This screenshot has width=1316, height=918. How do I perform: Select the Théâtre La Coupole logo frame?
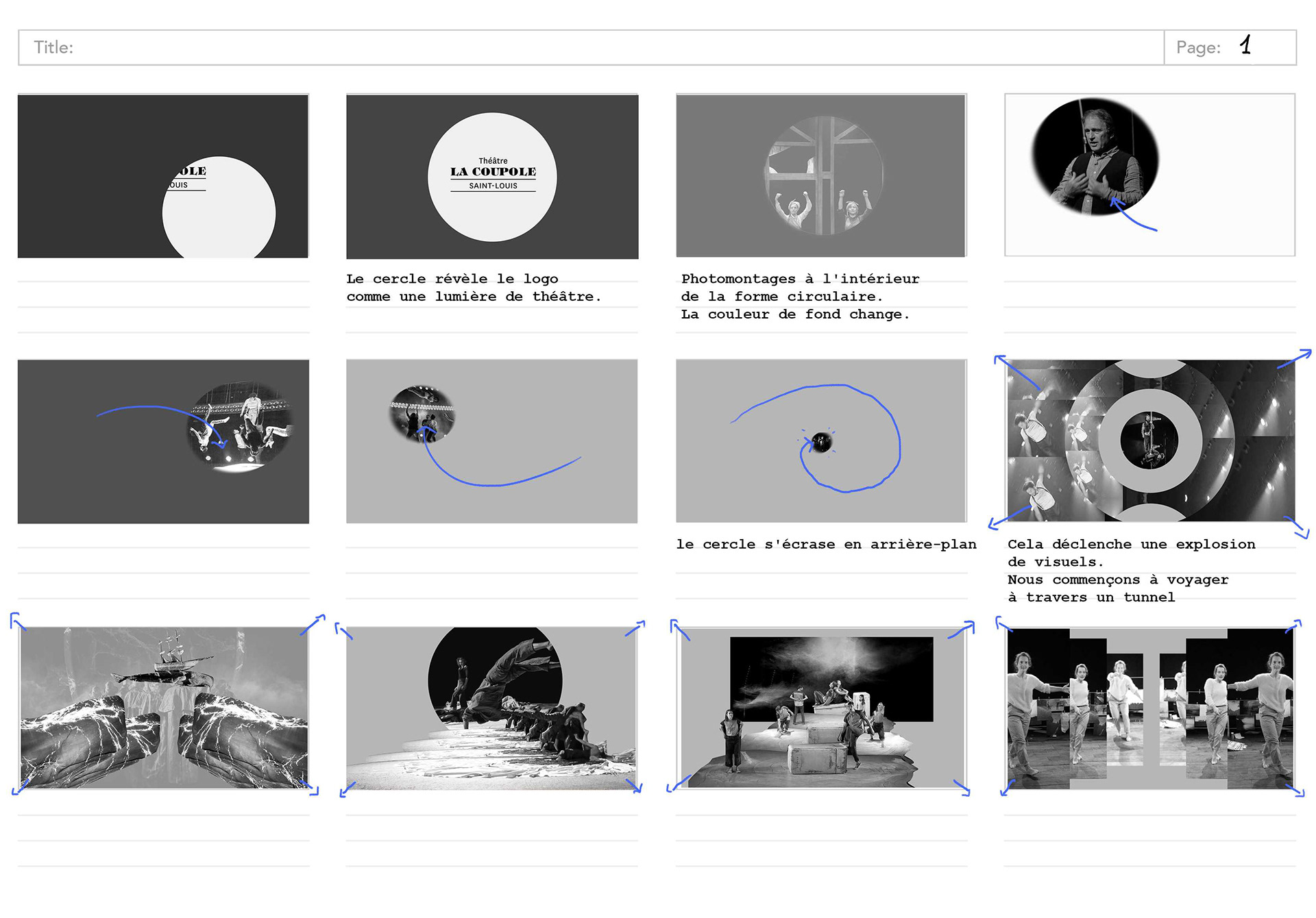pos(492,176)
